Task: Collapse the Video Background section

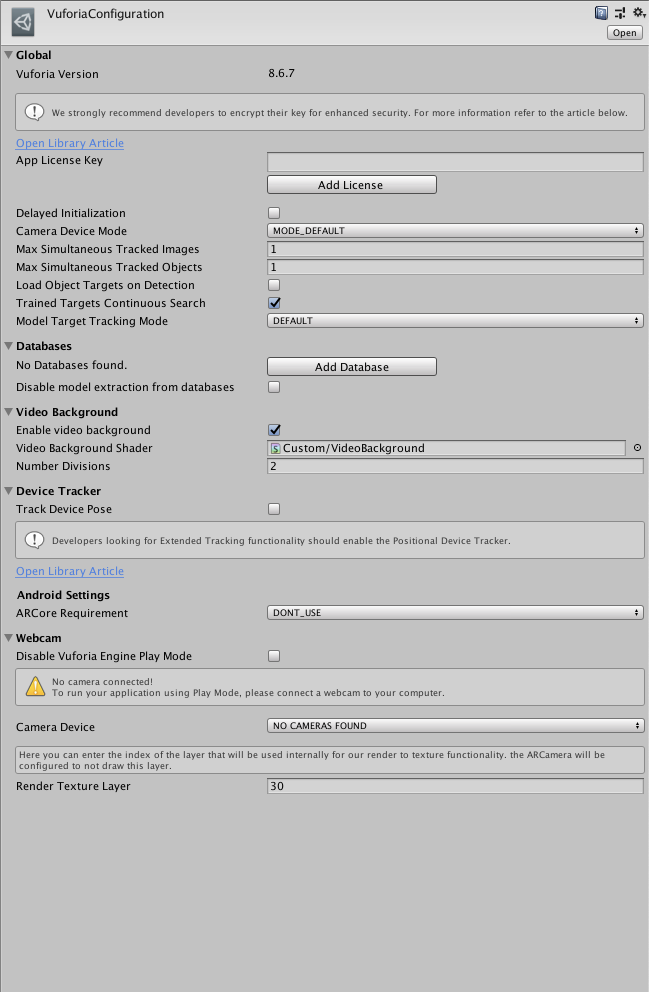Action: 9,412
